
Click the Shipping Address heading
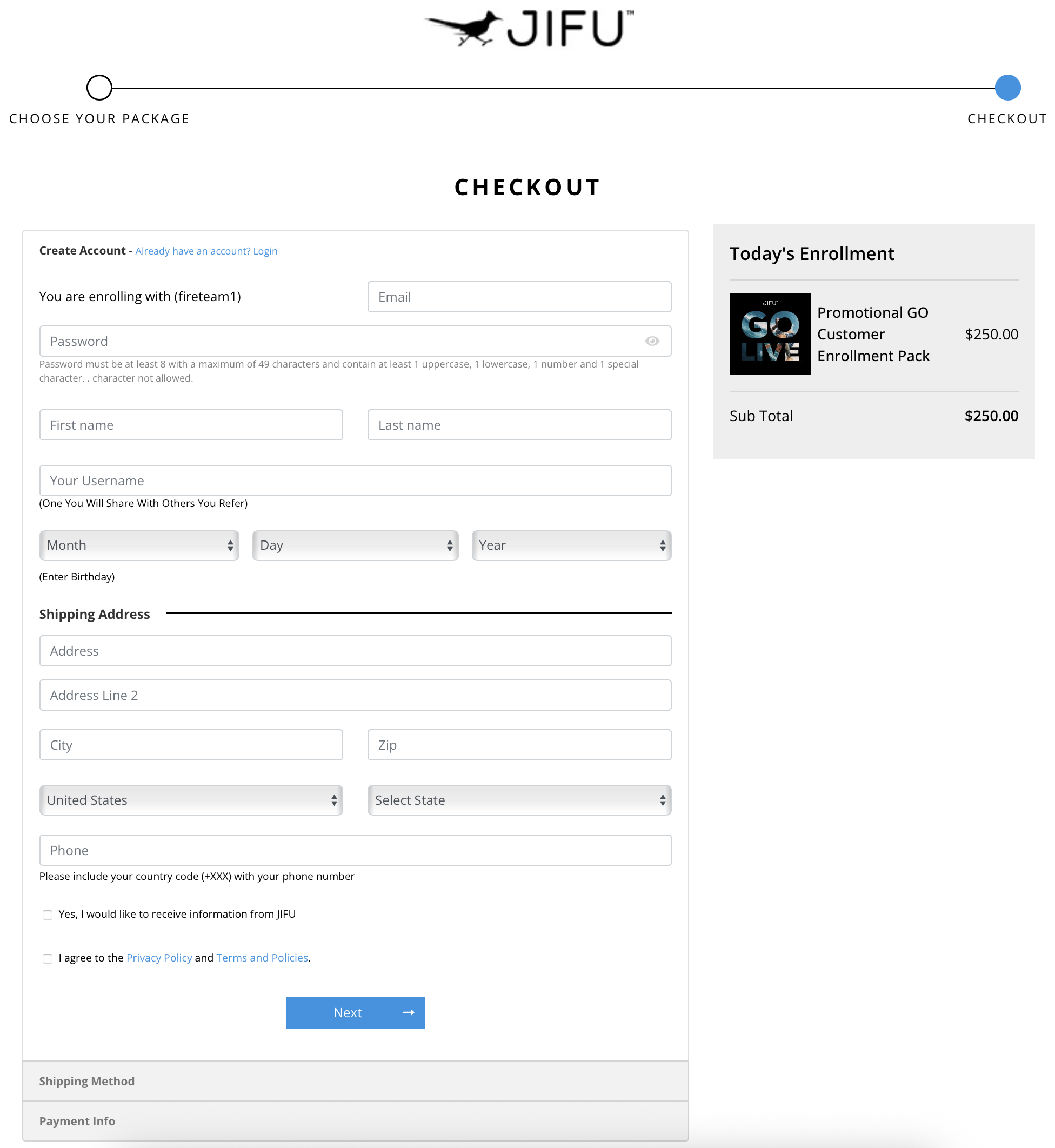95,614
